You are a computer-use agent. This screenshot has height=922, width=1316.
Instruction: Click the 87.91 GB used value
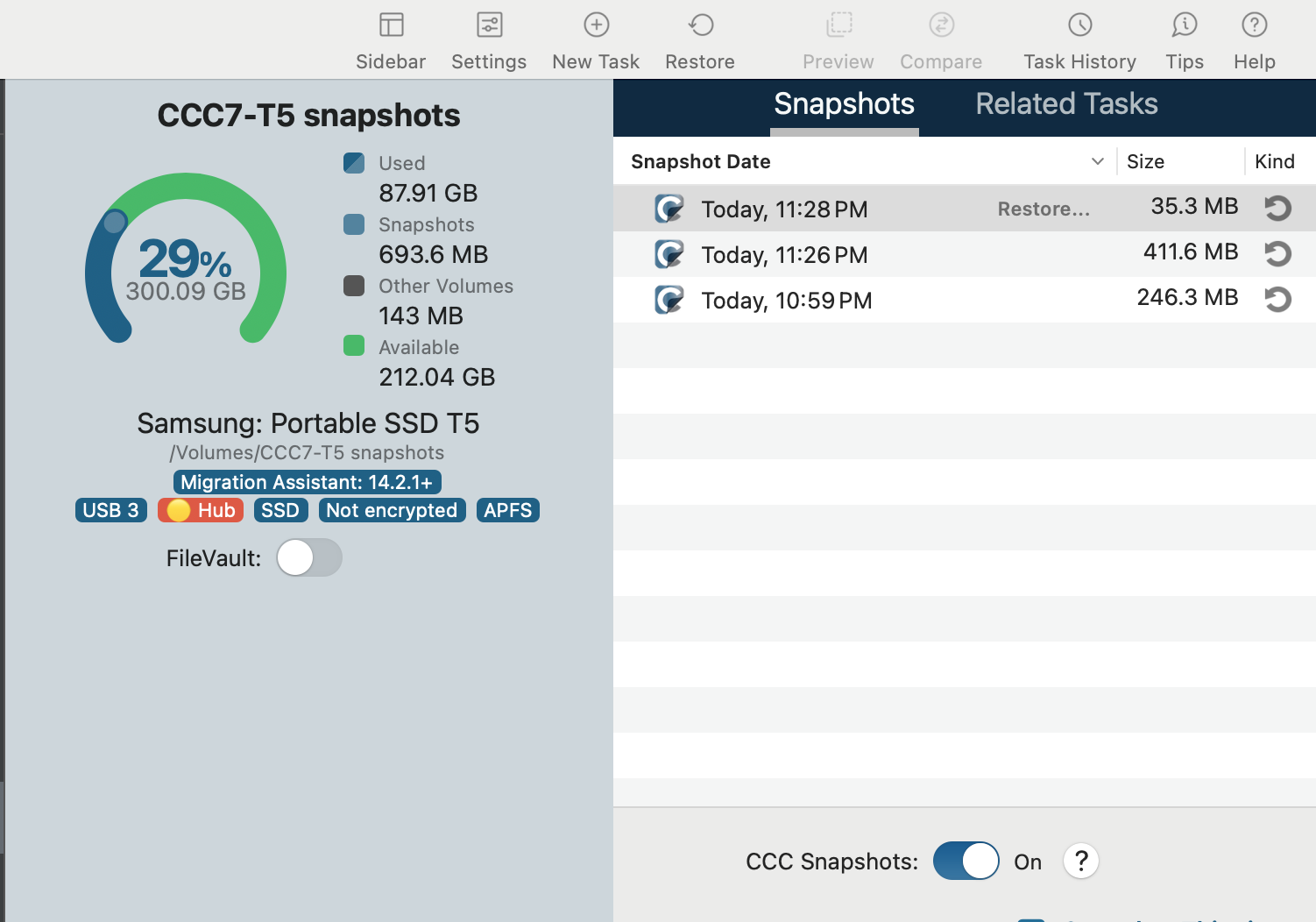pyautogui.click(x=428, y=193)
